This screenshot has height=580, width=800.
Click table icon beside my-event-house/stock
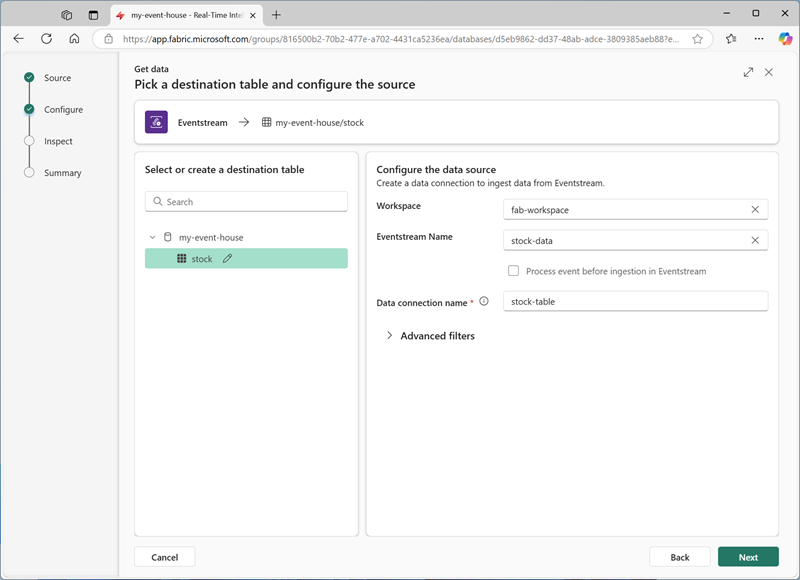point(266,122)
